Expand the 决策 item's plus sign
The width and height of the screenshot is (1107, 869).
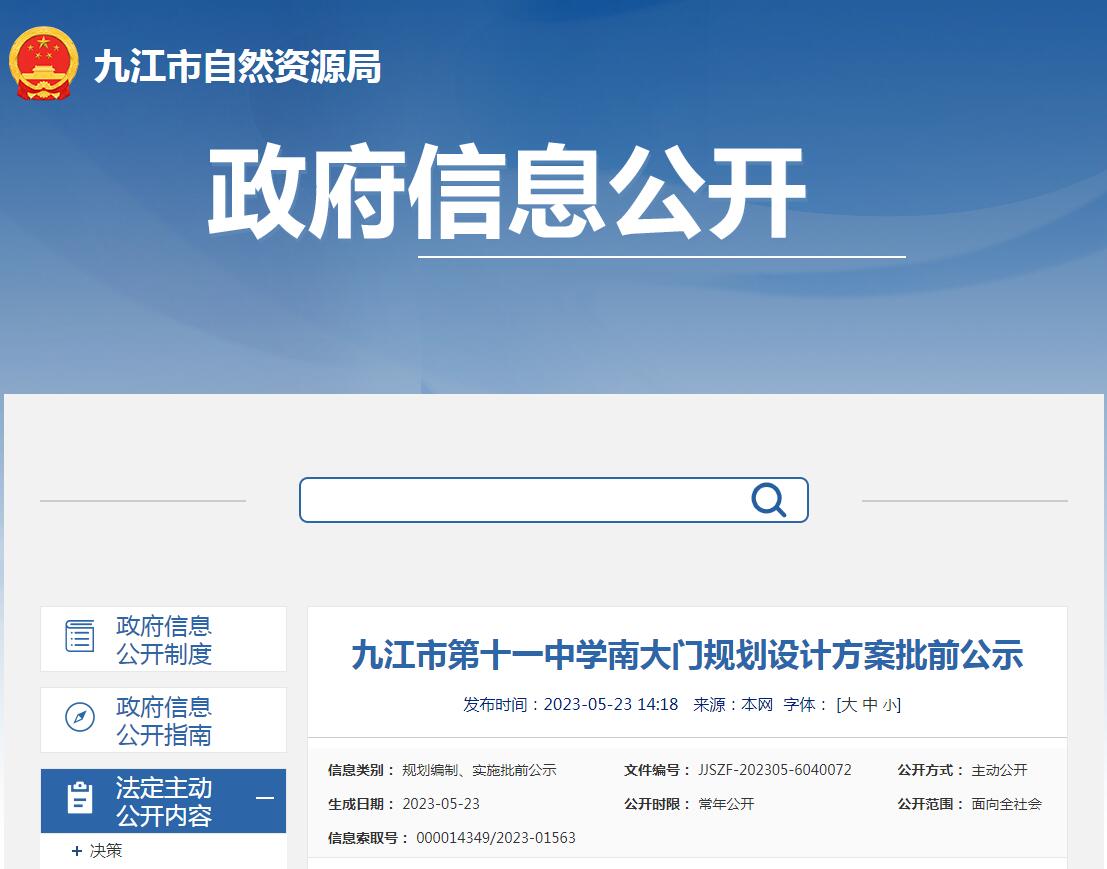[x=77, y=851]
